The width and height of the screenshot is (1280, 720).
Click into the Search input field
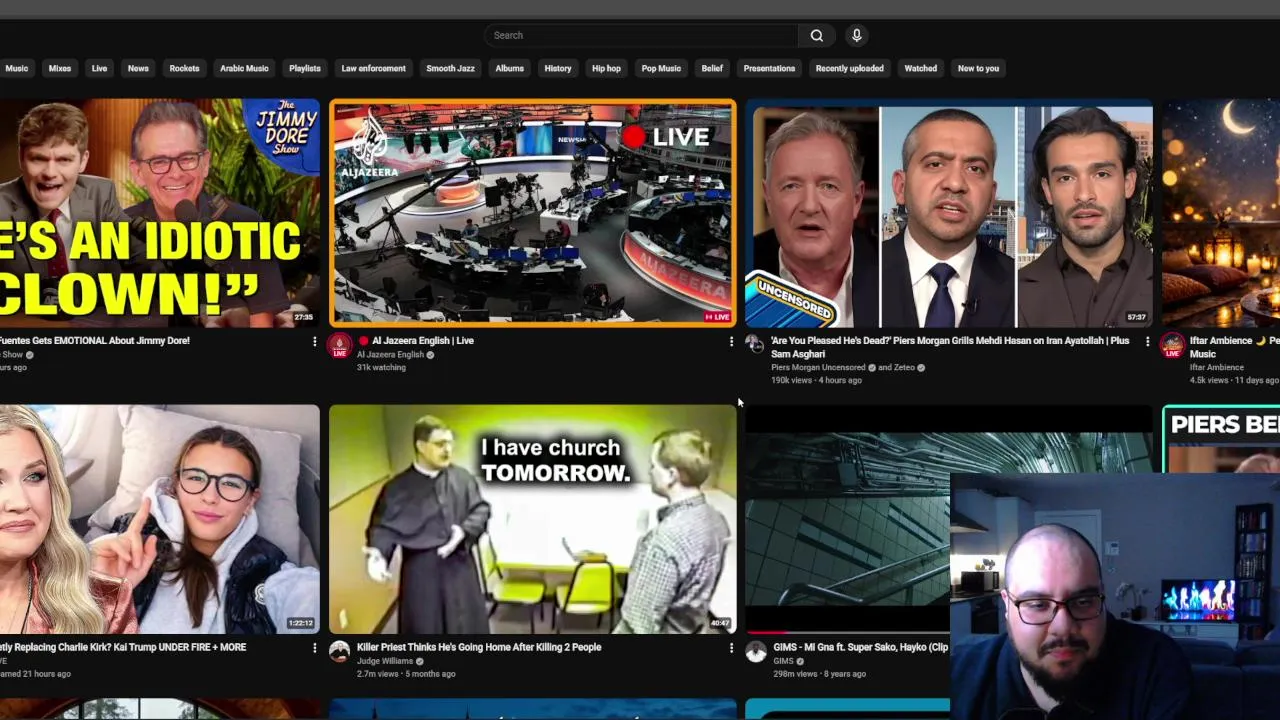pyautogui.click(x=642, y=35)
